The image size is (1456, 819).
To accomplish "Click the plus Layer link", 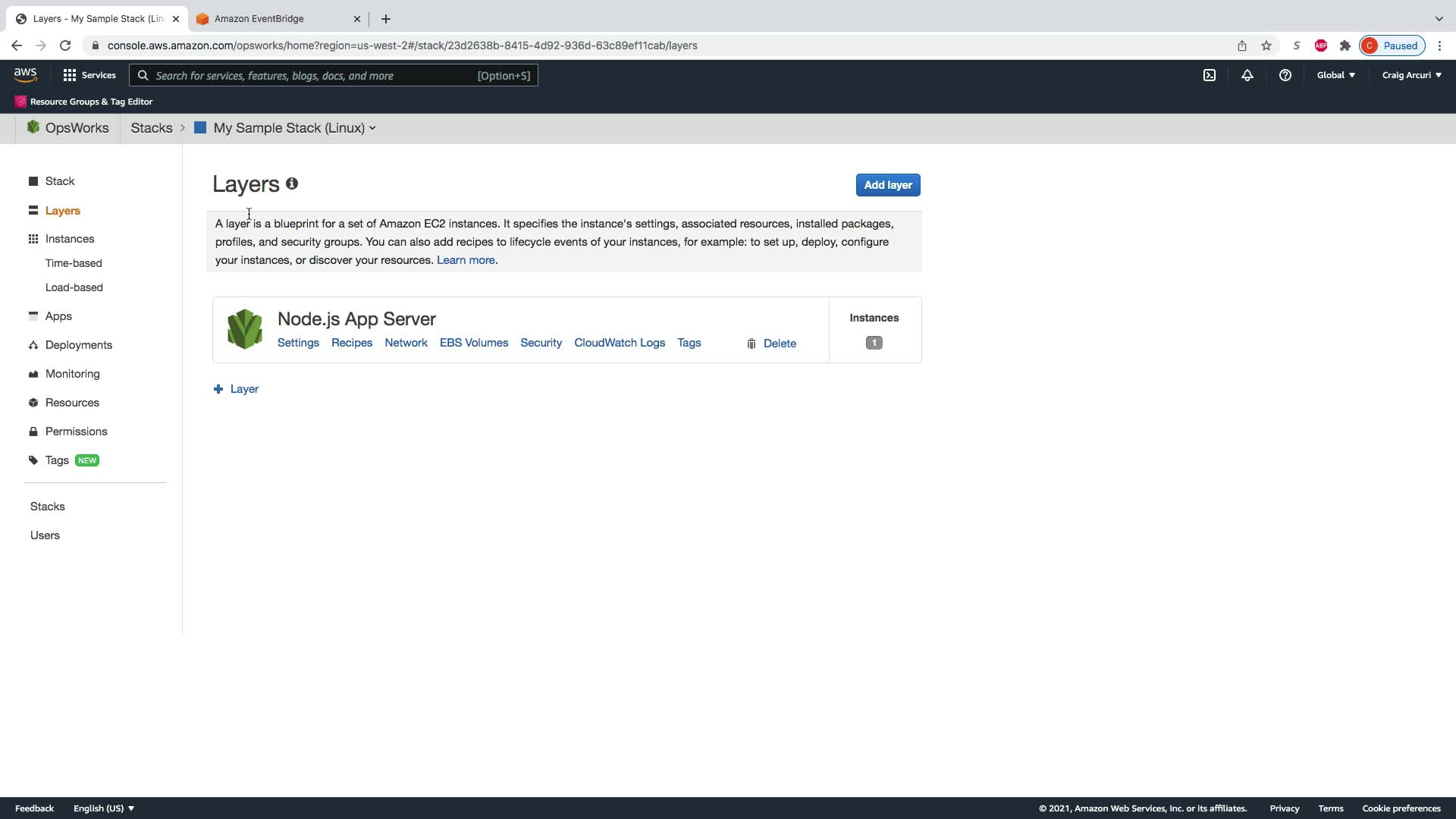I will coord(236,389).
